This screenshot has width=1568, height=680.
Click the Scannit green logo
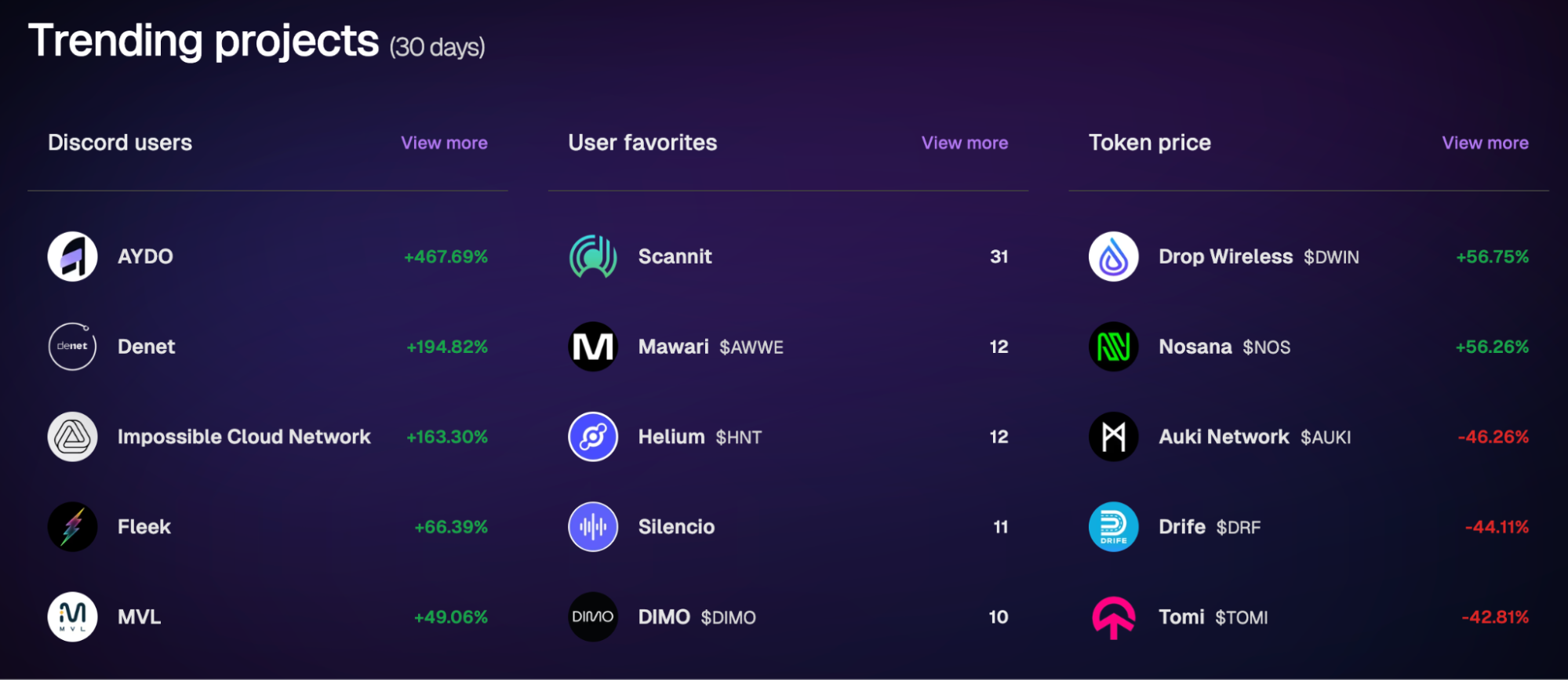pos(593,256)
